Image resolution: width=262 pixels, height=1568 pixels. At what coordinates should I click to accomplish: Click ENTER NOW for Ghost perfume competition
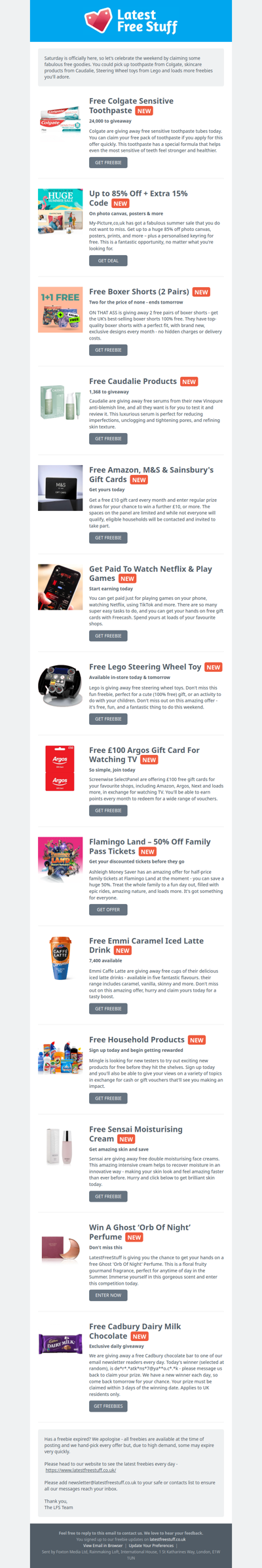(108, 1295)
